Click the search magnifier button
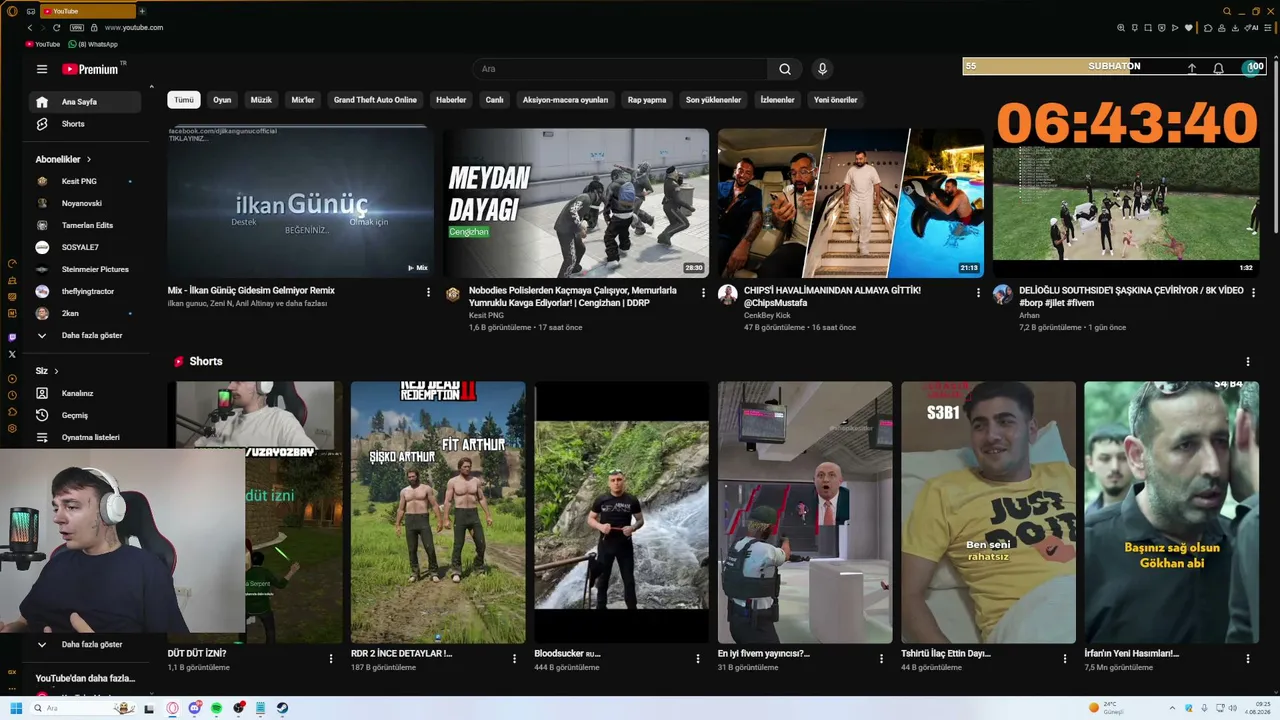Viewport: 1280px width, 720px height. tap(785, 69)
